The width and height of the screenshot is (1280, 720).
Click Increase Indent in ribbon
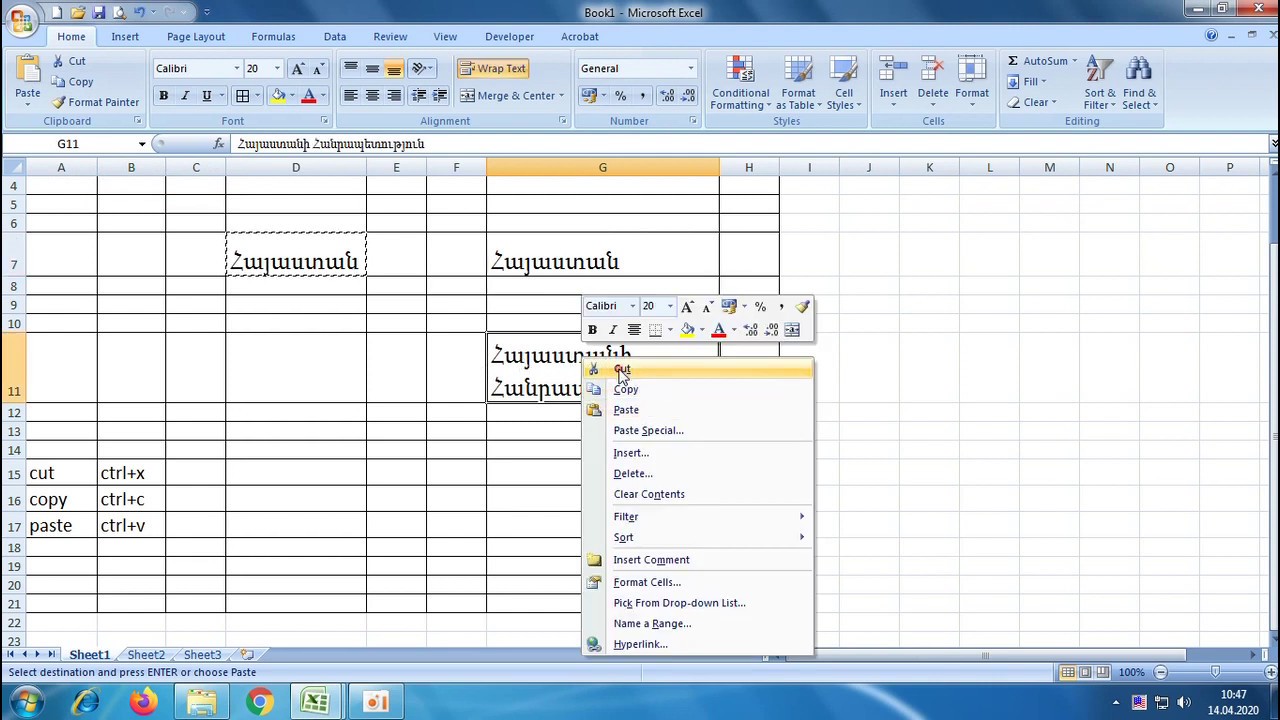(x=440, y=96)
